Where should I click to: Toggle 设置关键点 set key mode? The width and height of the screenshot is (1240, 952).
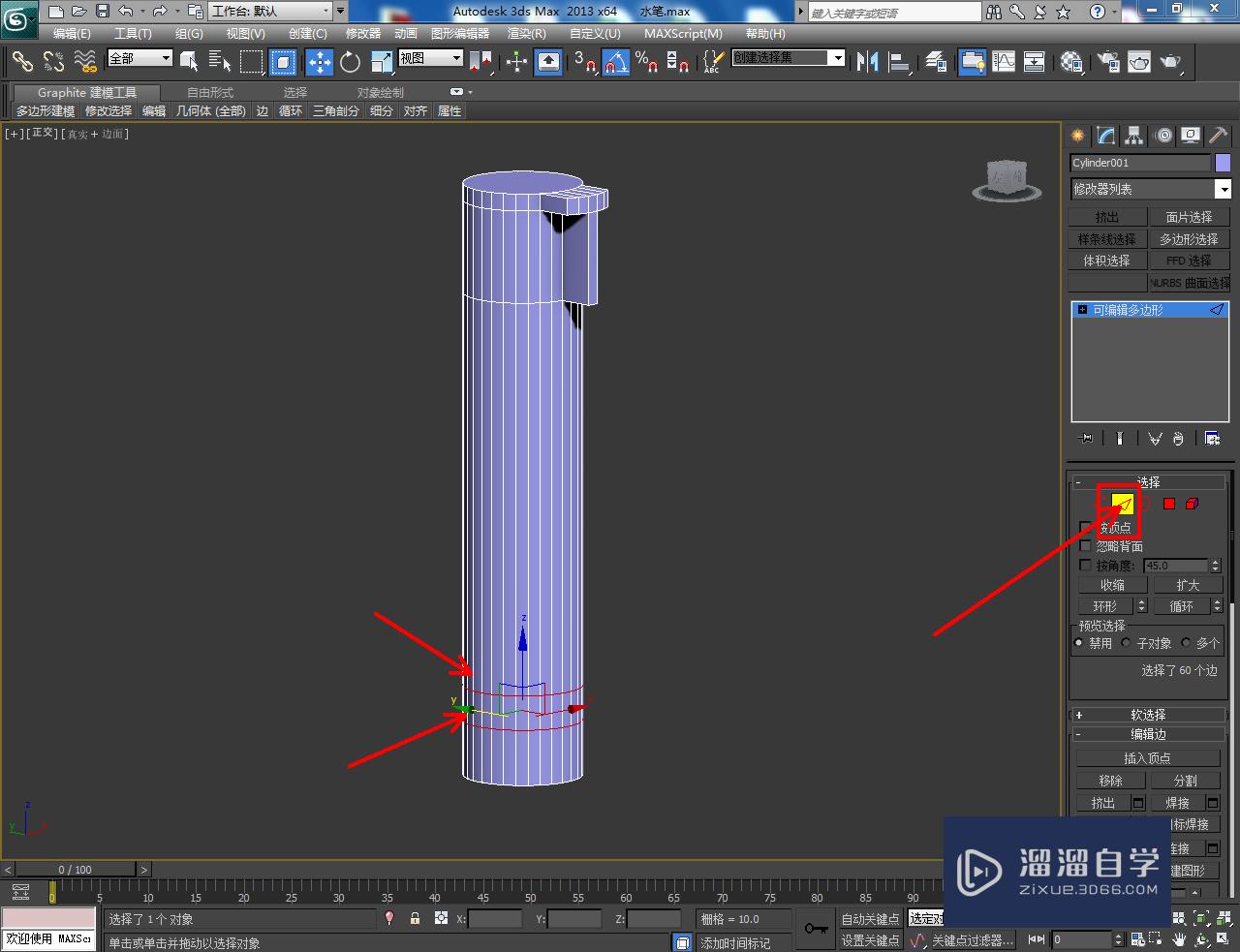coord(871,939)
